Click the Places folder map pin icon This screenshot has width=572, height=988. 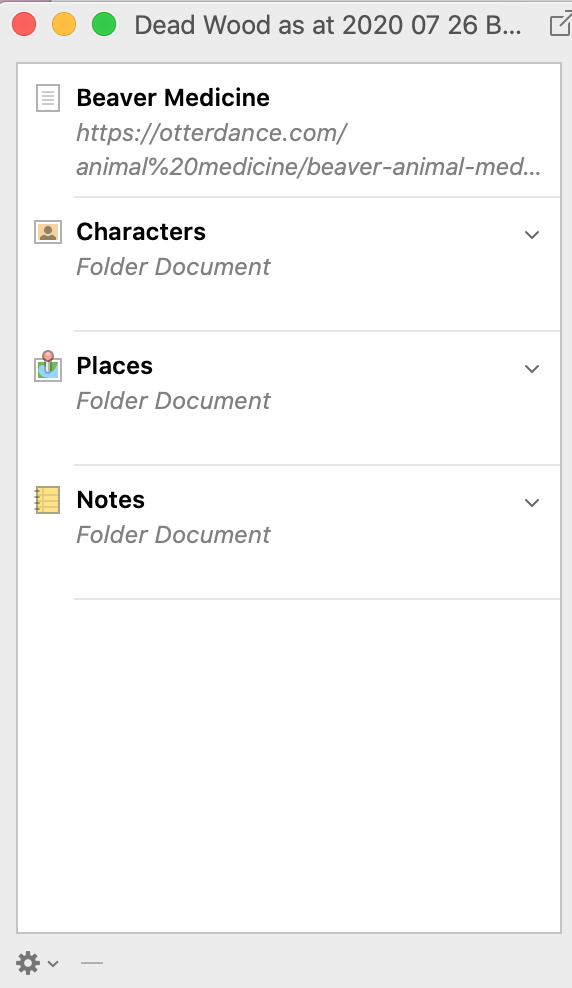(48, 366)
